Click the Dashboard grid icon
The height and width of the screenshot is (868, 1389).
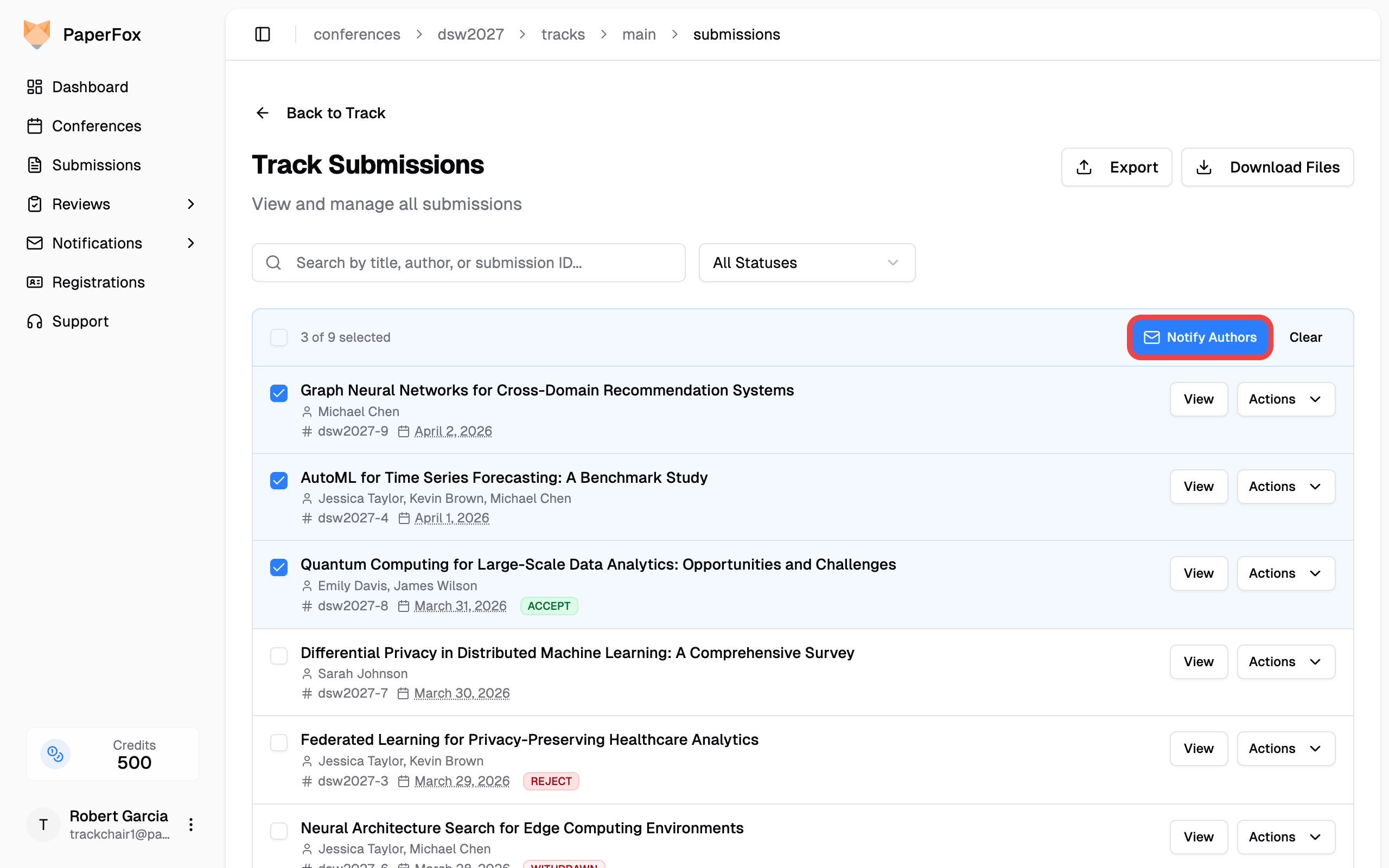tap(34, 87)
